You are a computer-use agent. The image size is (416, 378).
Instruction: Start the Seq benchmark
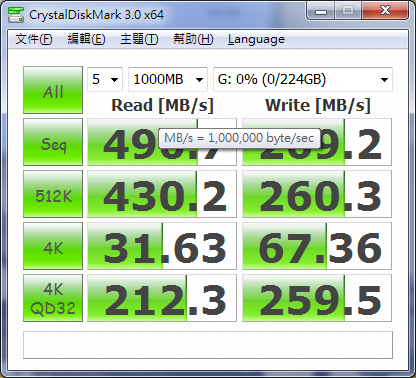coord(53,142)
